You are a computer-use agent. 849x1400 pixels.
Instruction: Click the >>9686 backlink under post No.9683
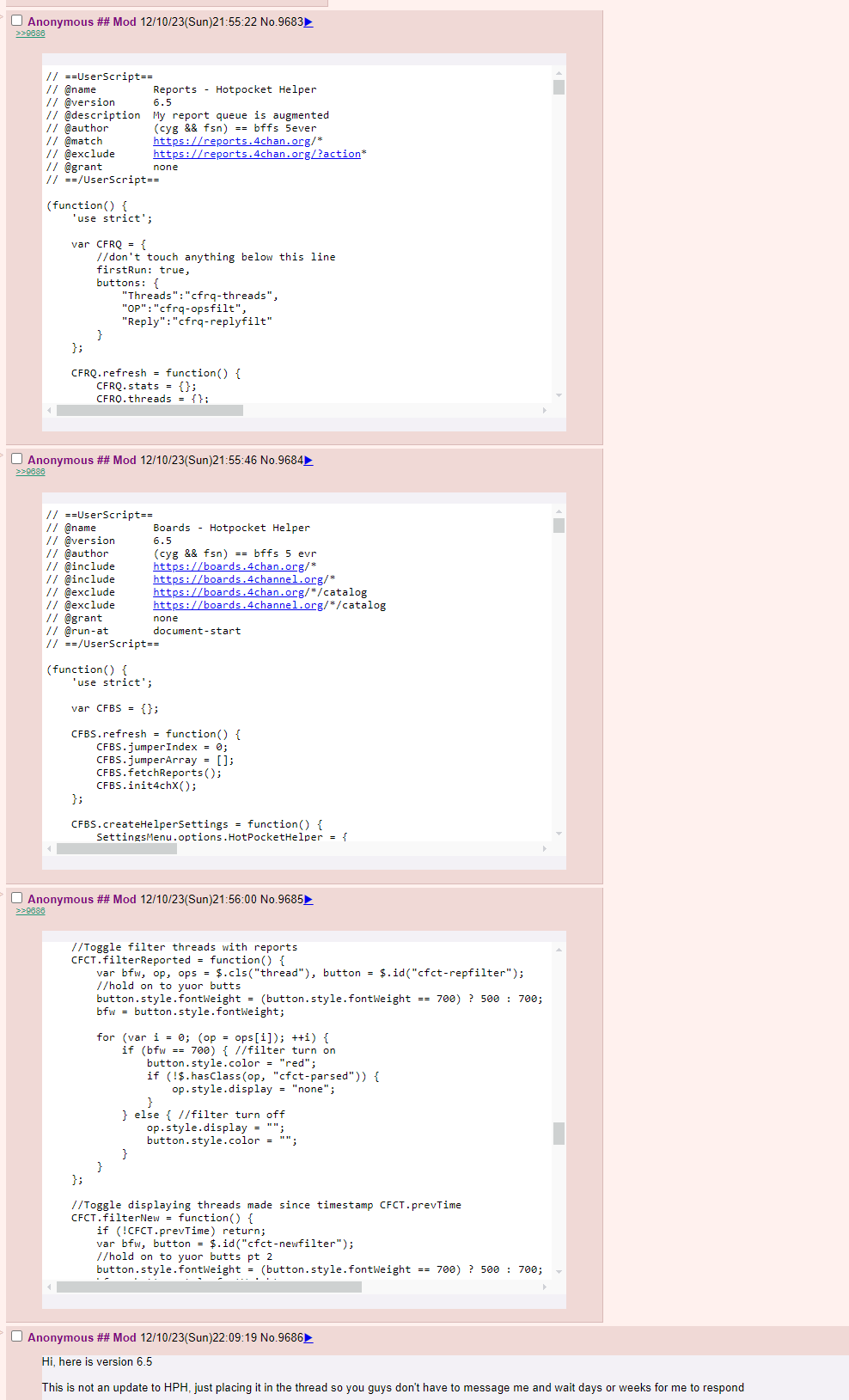click(x=30, y=34)
